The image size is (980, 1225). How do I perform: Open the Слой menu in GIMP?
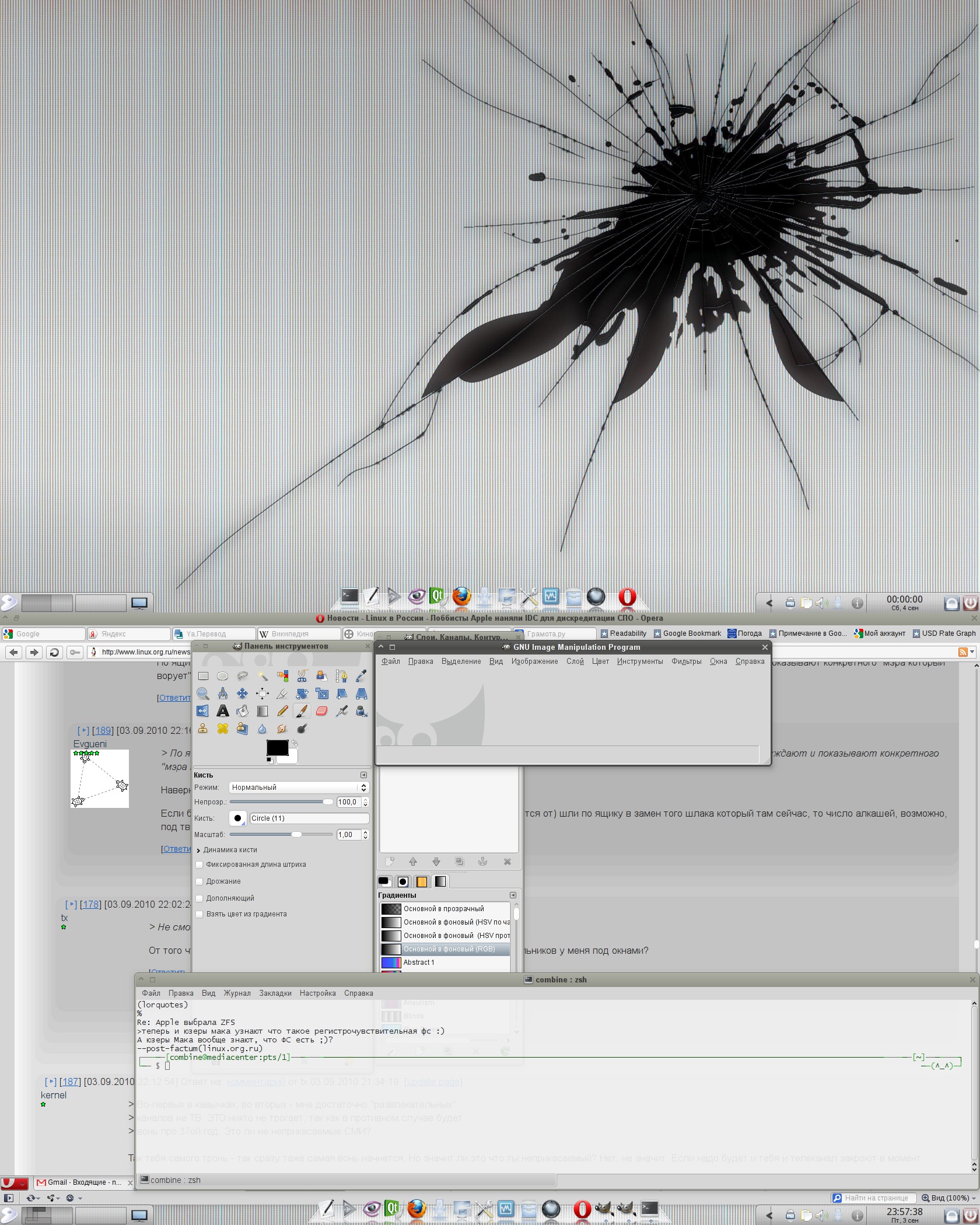[575, 661]
